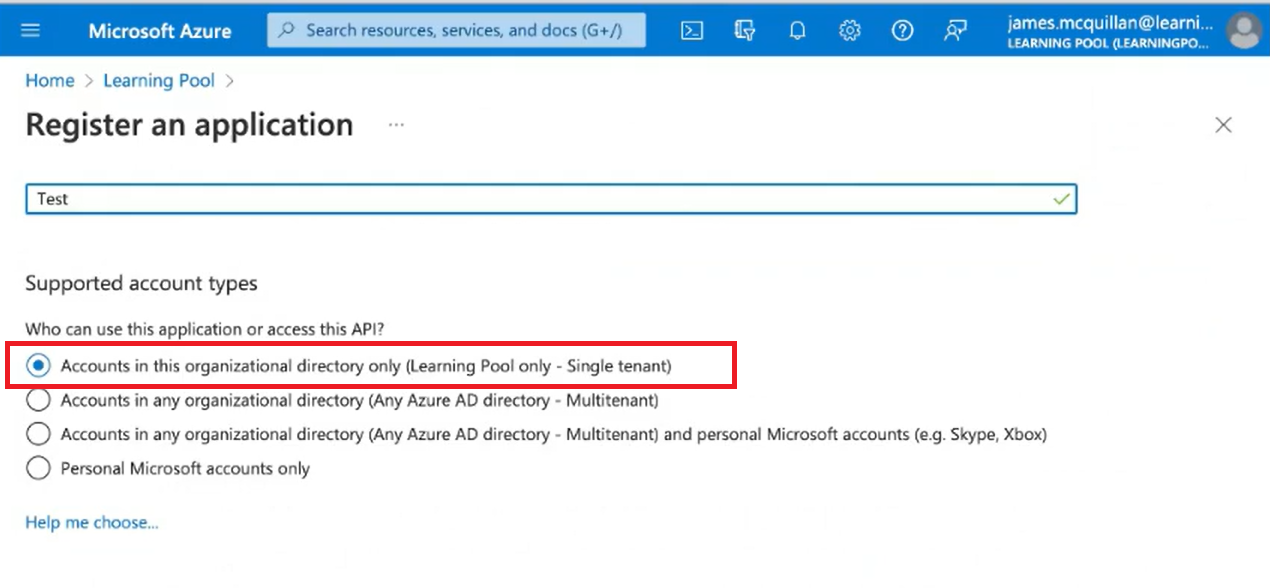Image resolution: width=1270 pixels, height=588 pixels.
Task: Select Multitenant and personal Microsoft accounts option
Action: point(38,434)
